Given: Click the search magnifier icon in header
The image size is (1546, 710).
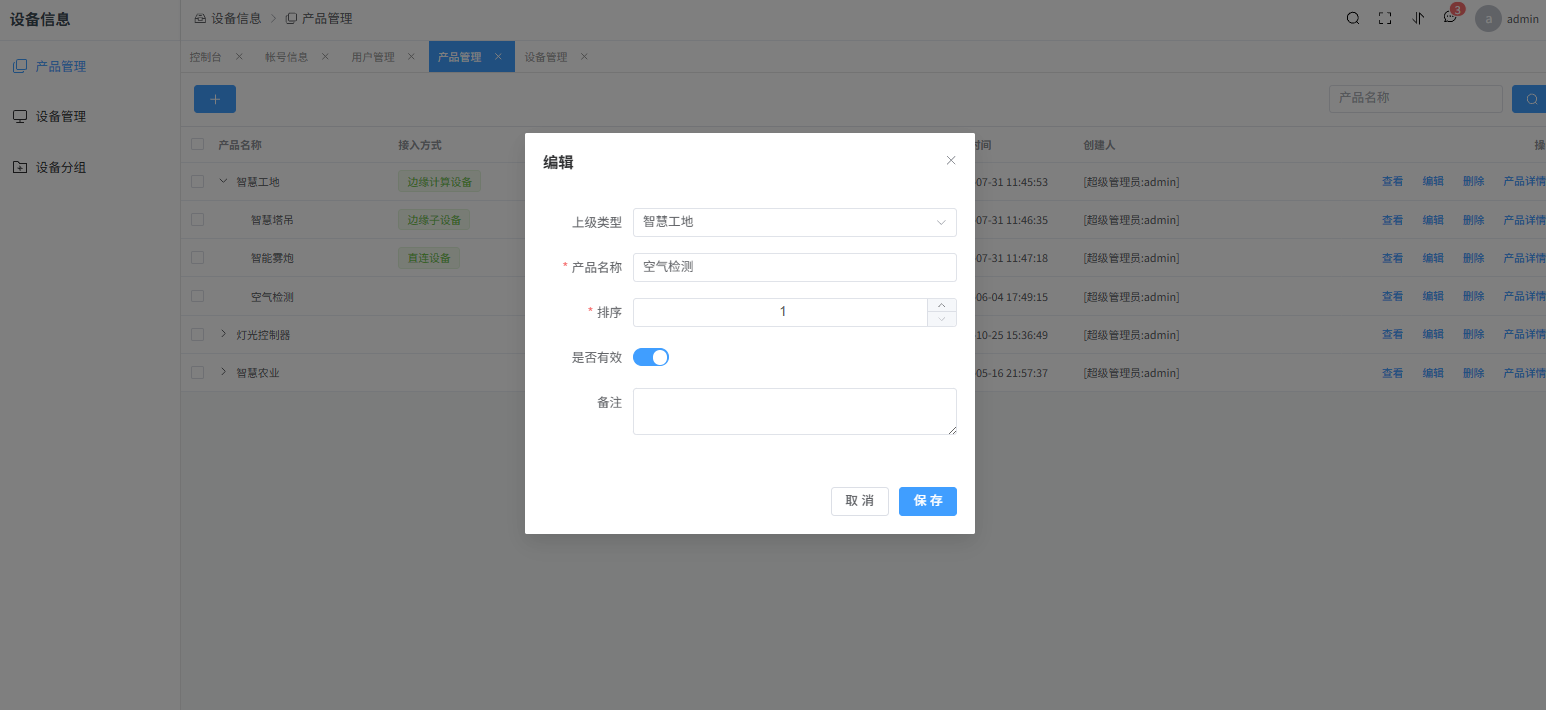Looking at the screenshot, I should click(x=1353, y=18).
